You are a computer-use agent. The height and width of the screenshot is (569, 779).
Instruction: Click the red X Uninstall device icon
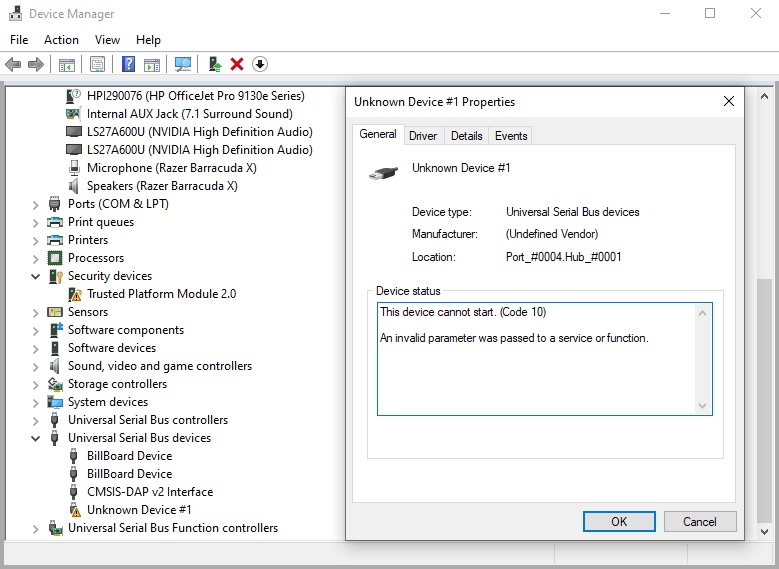click(x=237, y=64)
